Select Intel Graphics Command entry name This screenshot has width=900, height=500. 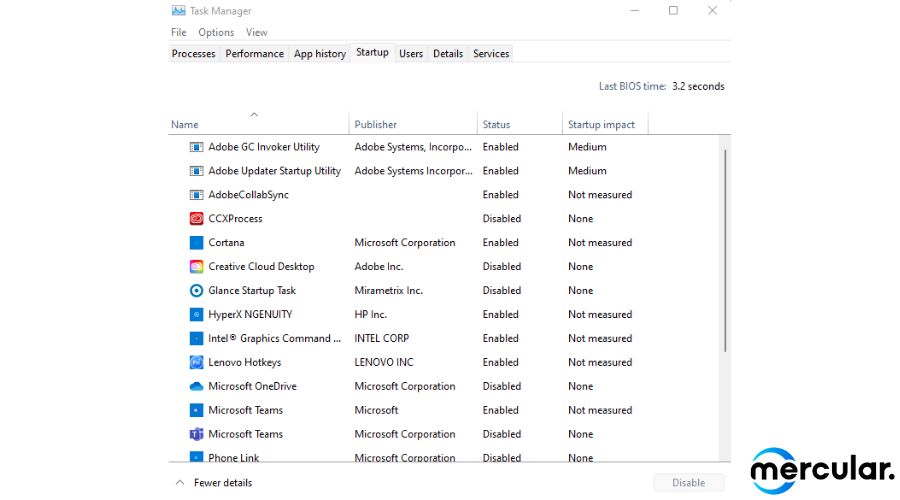(x=274, y=339)
